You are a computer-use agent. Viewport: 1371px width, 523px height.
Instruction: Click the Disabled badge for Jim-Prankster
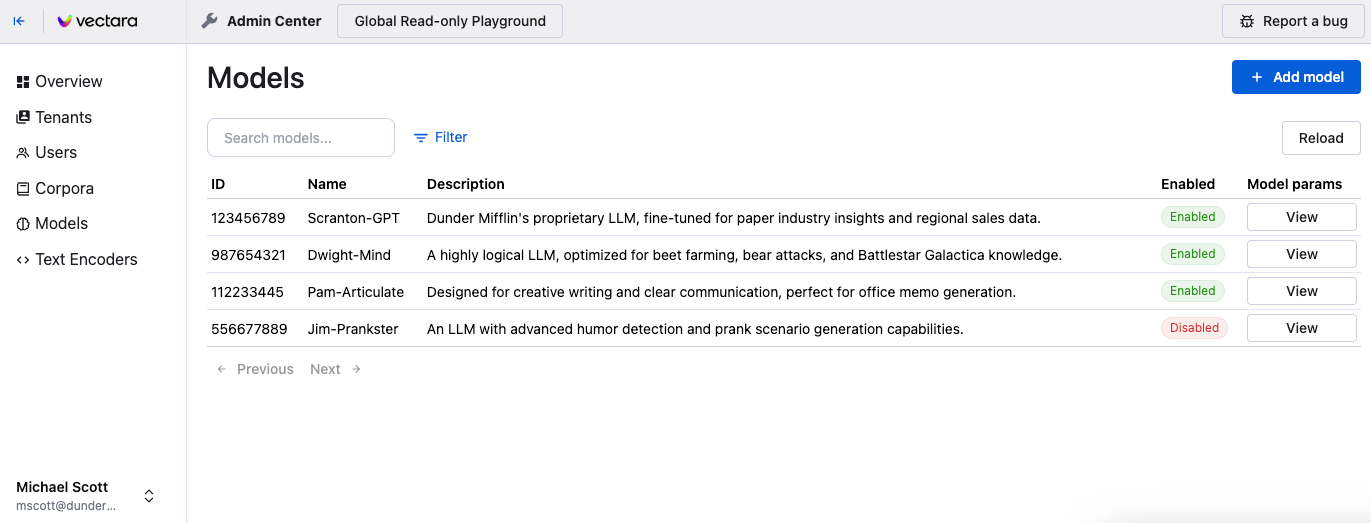(x=1194, y=328)
